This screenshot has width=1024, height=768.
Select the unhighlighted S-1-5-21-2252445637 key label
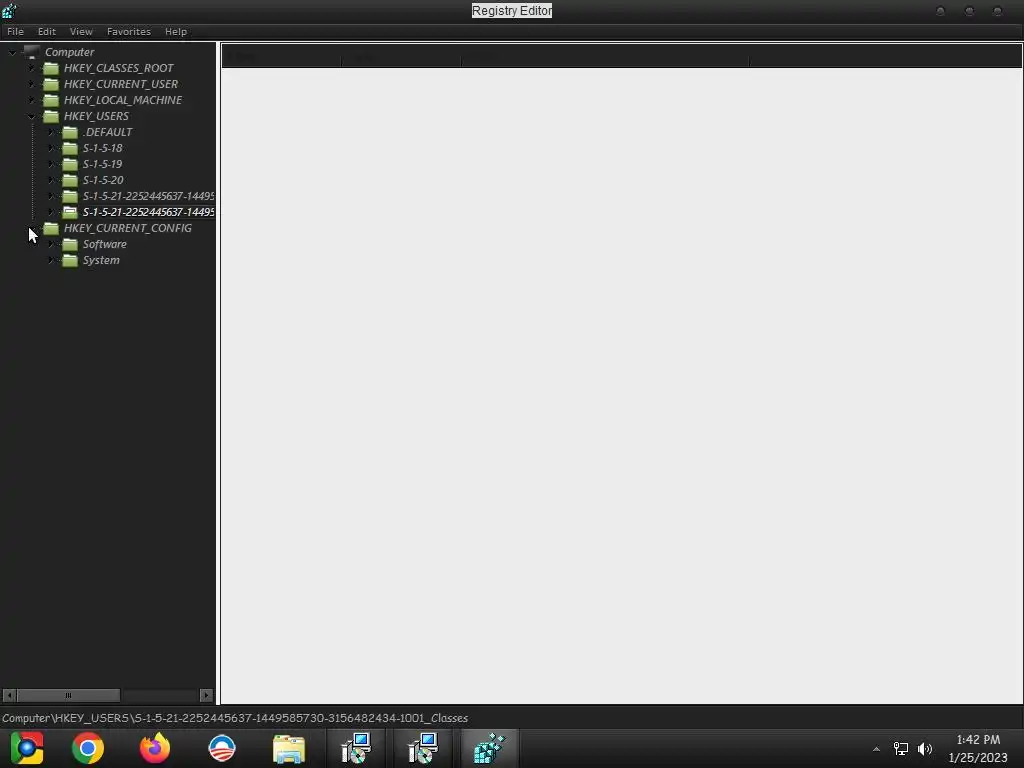point(148,196)
